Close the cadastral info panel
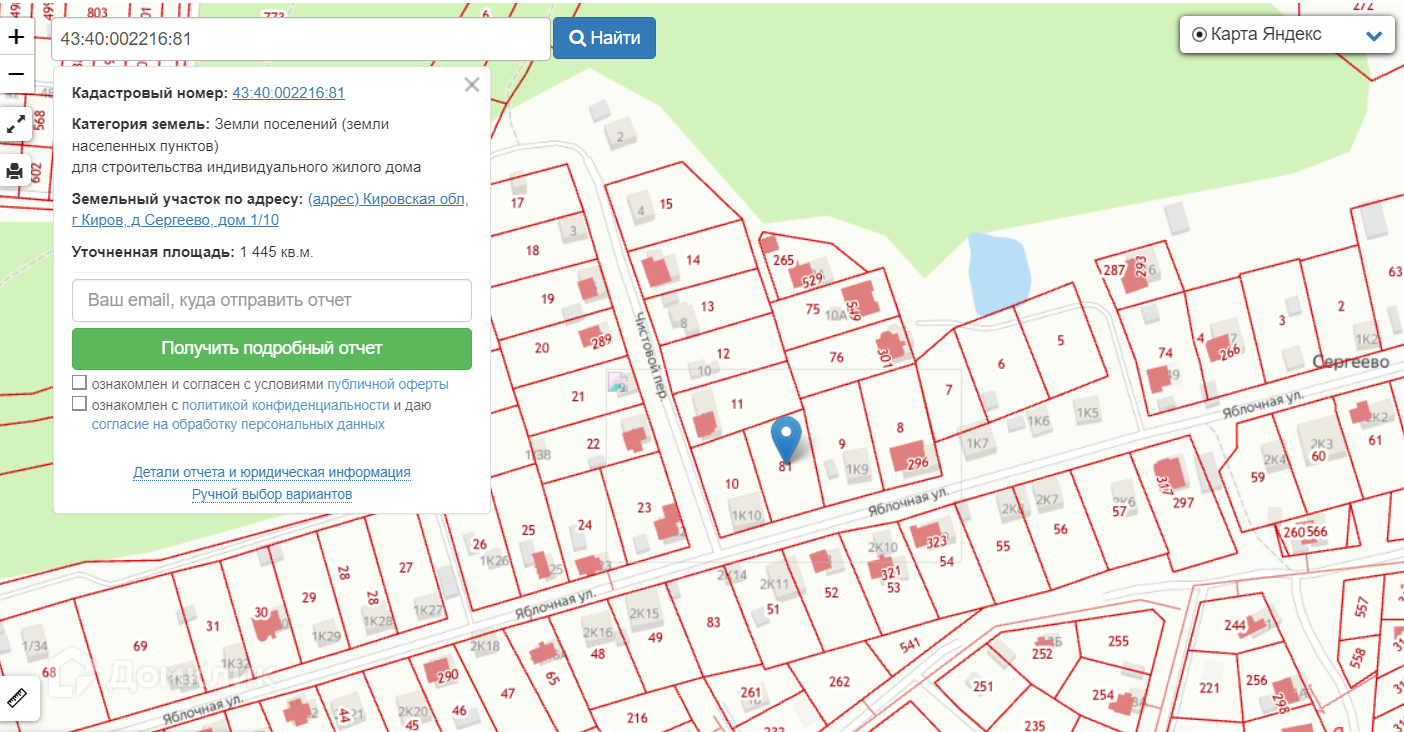This screenshot has height=732, width=1404. [x=472, y=85]
